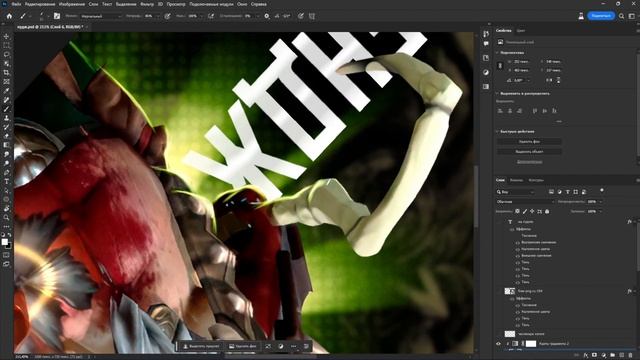640x360 pixels.
Task: Open the foreground color swatch
Action: click(x=4, y=242)
